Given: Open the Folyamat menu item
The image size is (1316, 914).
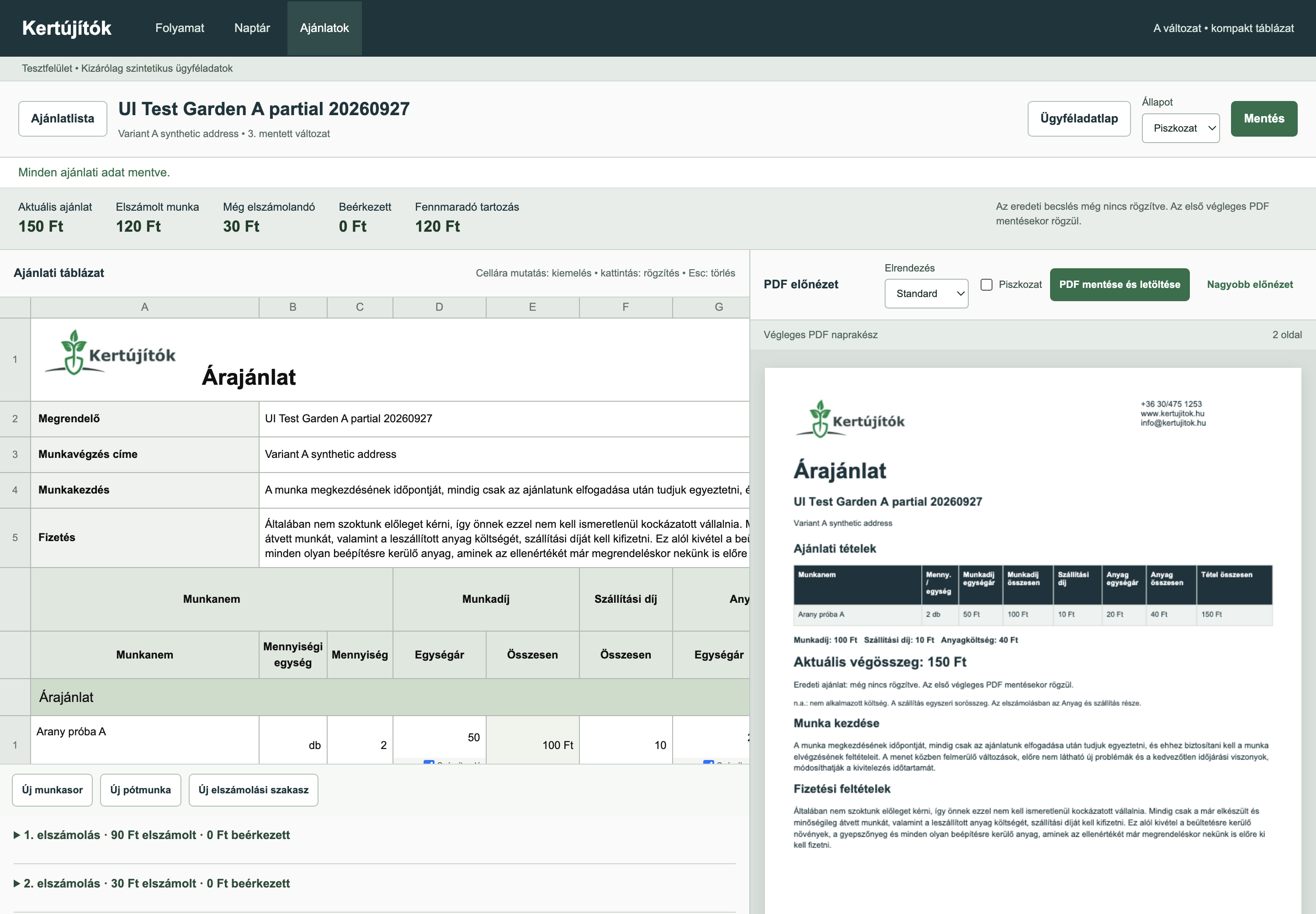Looking at the screenshot, I should tap(180, 28).
